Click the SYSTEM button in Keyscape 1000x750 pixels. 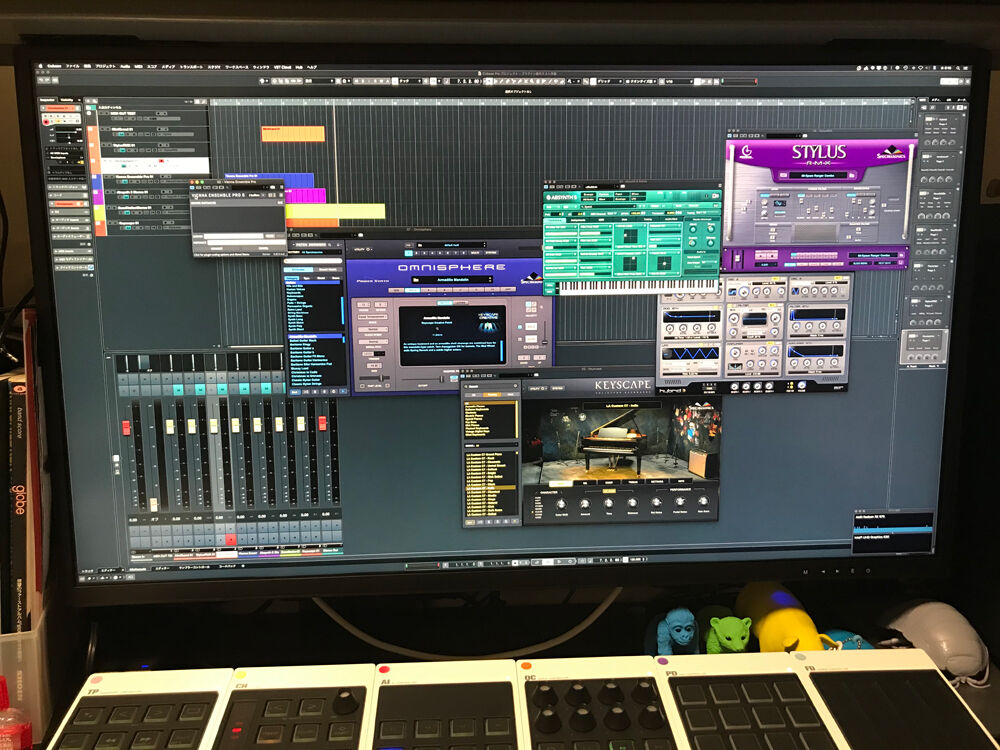pos(557,388)
